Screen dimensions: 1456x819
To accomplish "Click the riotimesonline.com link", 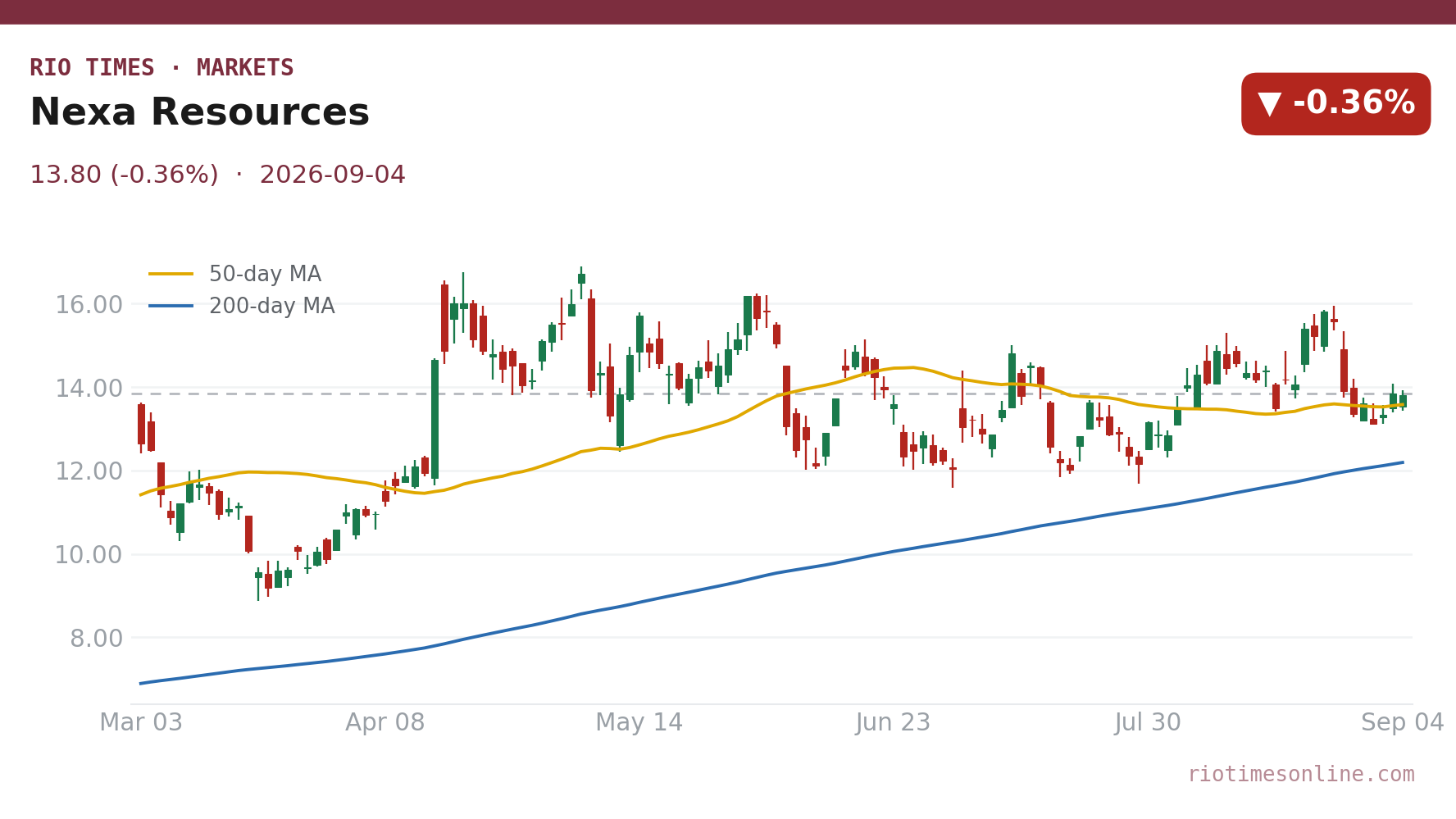I will [1301, 774].
